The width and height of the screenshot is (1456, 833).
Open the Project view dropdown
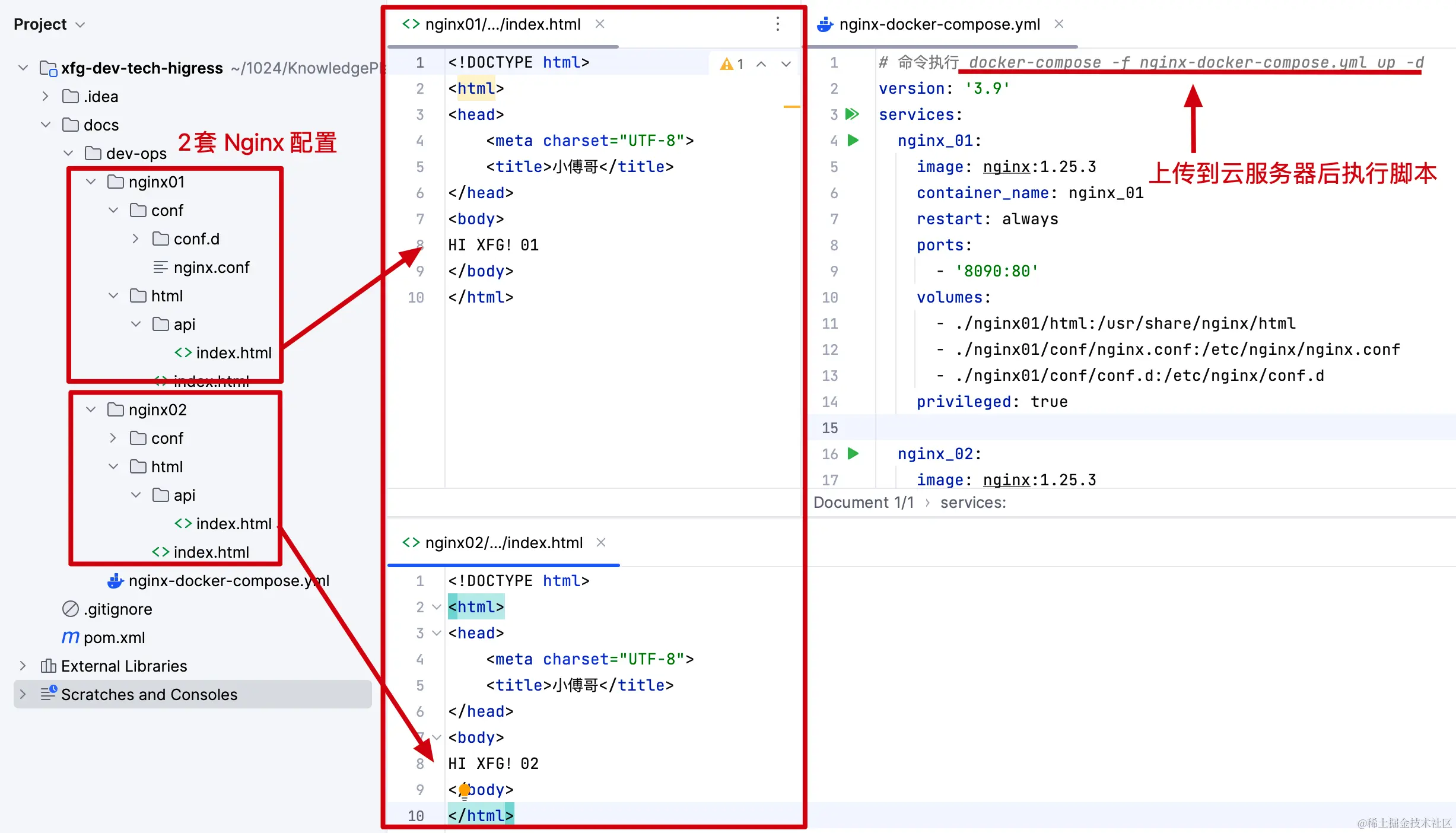[x=81, y=25]
